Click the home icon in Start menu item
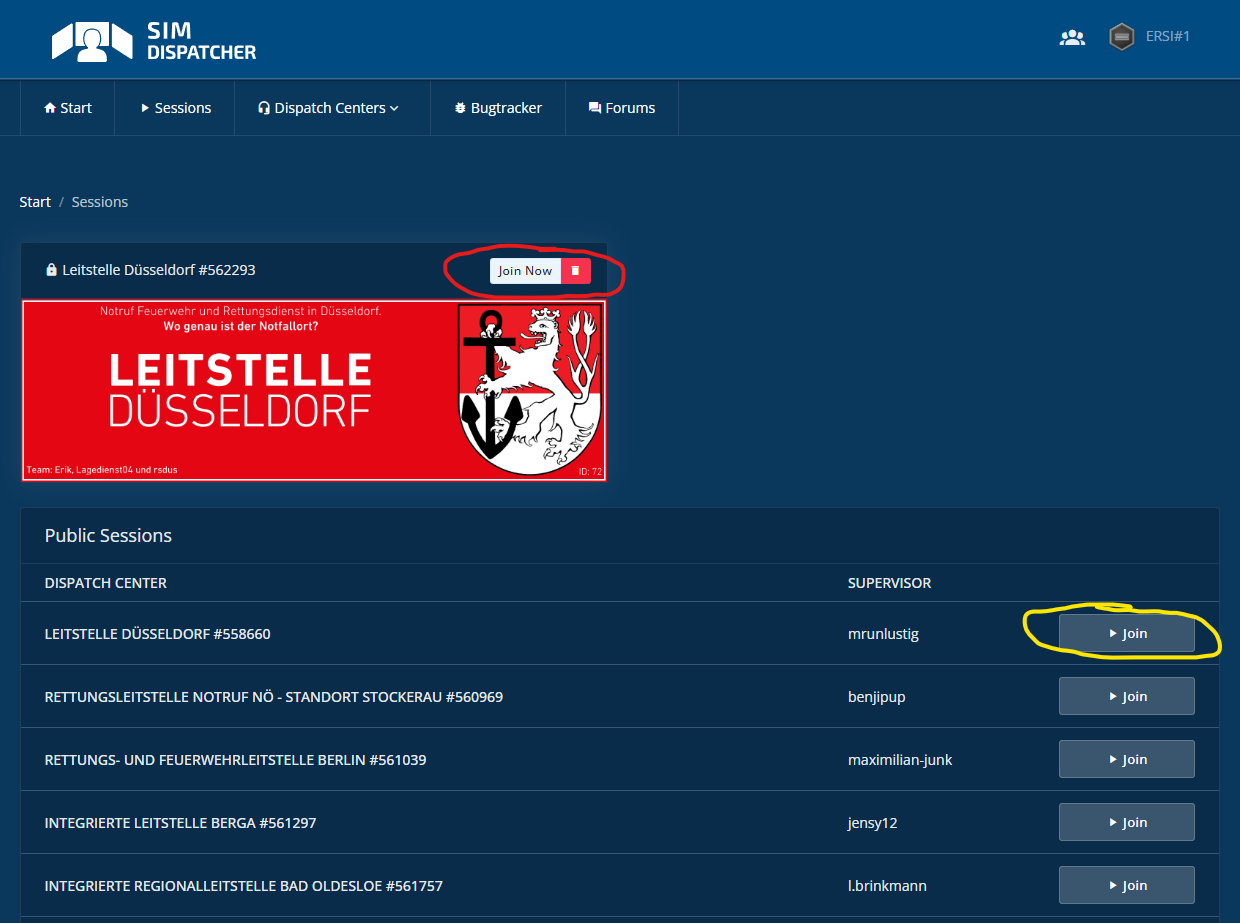Image resolution: width=1240 pixels, height=923 pixels. pos(50,108)
